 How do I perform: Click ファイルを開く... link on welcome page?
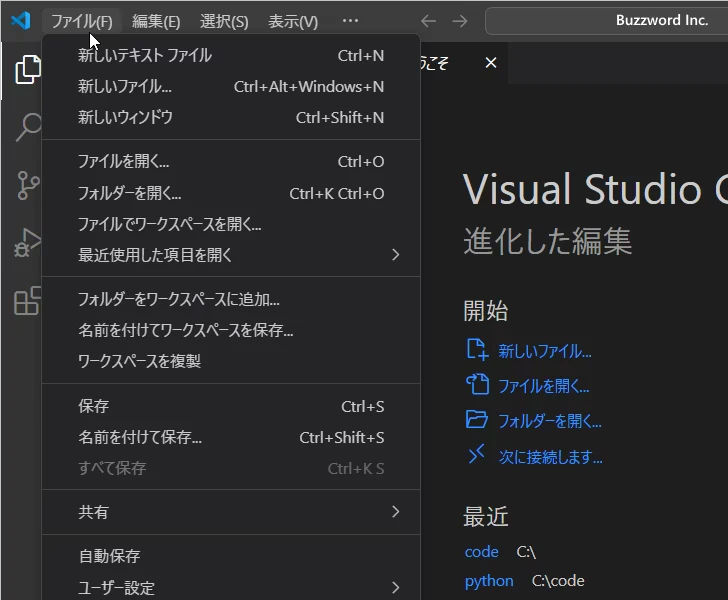pos(544,386)
